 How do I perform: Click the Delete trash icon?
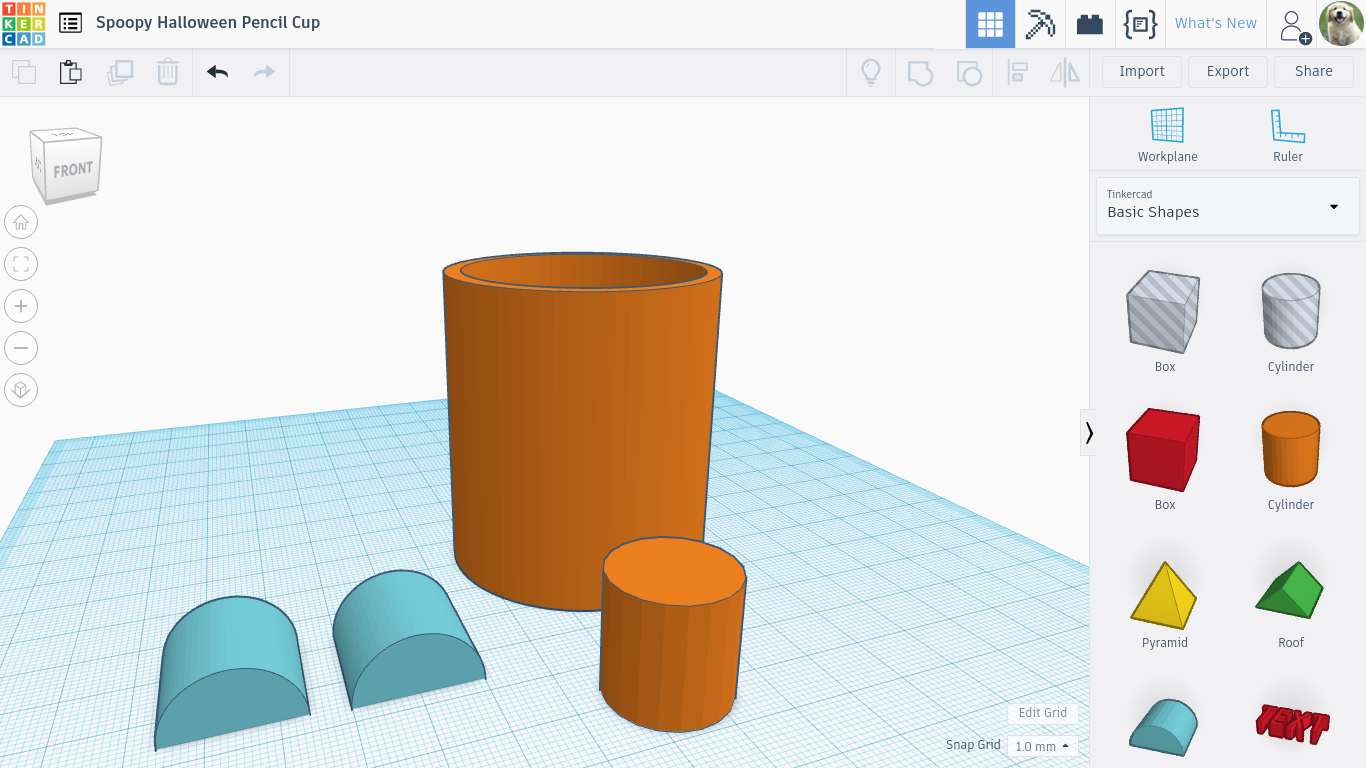point(168,72)
